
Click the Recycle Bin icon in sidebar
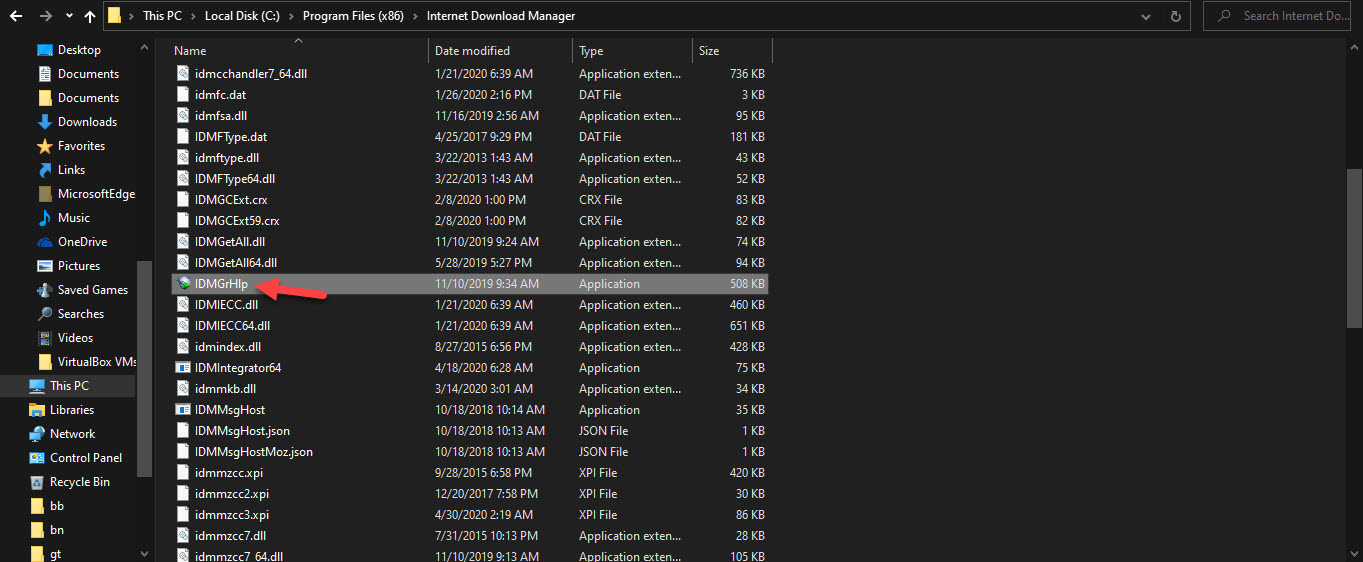pos(37,482)
